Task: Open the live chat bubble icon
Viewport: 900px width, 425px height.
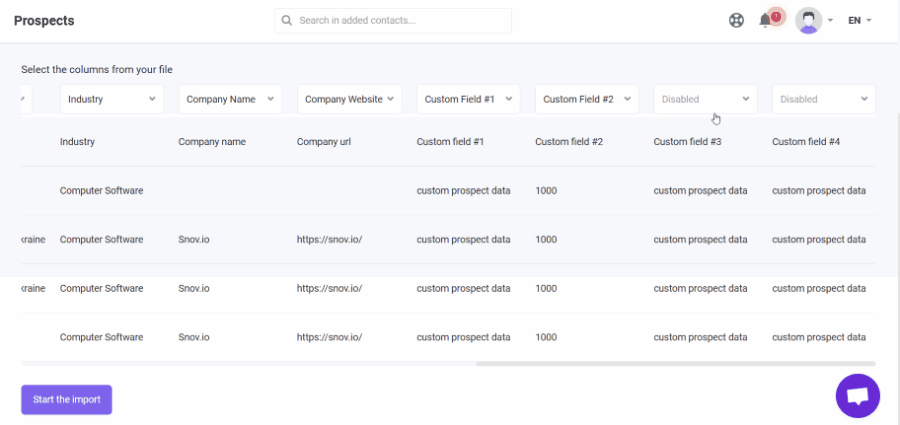Action: tap(858, 396)
